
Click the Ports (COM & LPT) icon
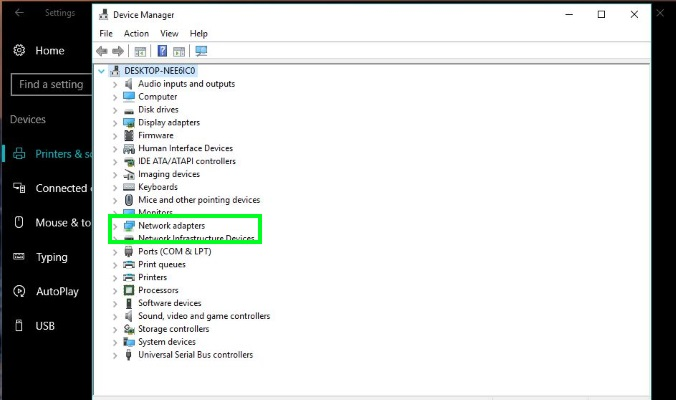[x=128, y=251]
